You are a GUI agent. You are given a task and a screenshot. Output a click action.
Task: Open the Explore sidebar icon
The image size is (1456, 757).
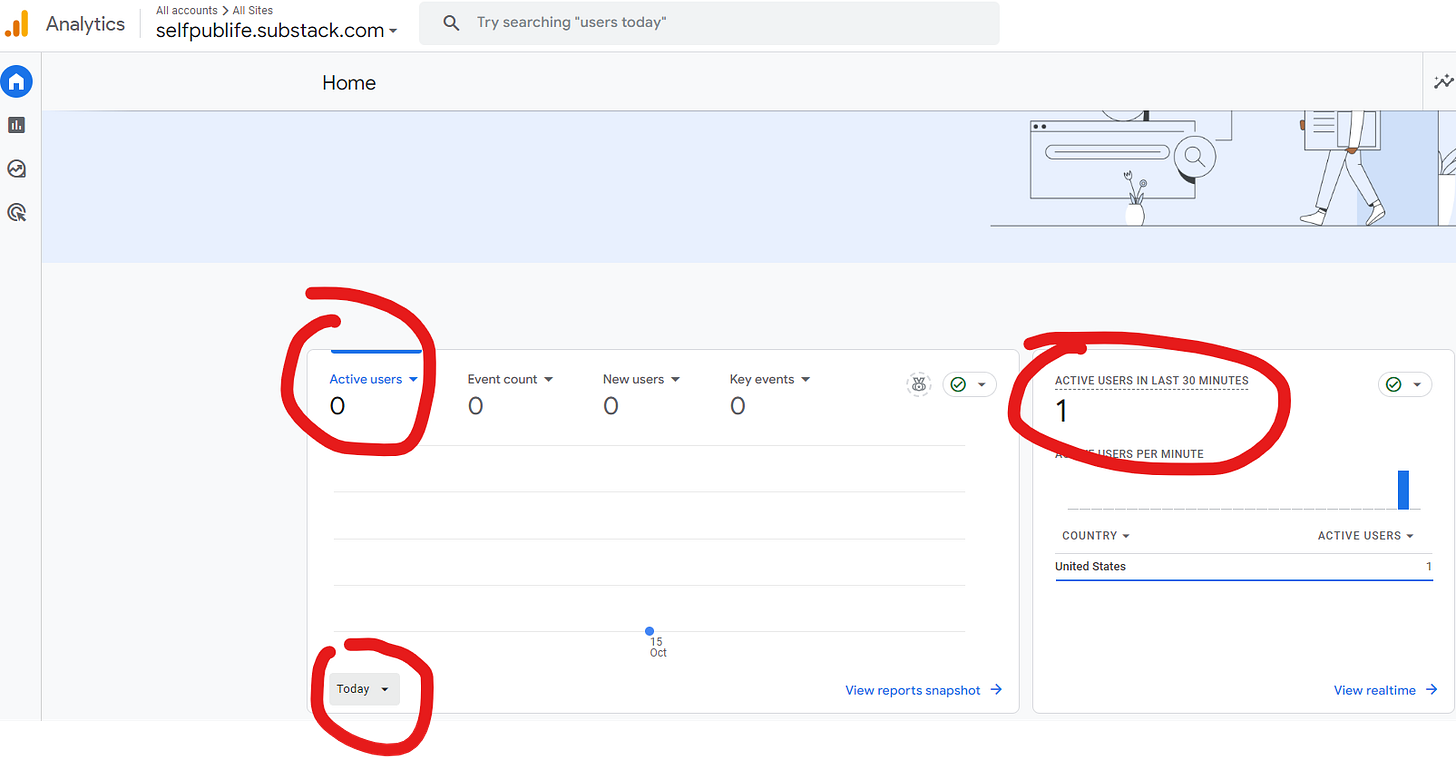tap(16, 169)
